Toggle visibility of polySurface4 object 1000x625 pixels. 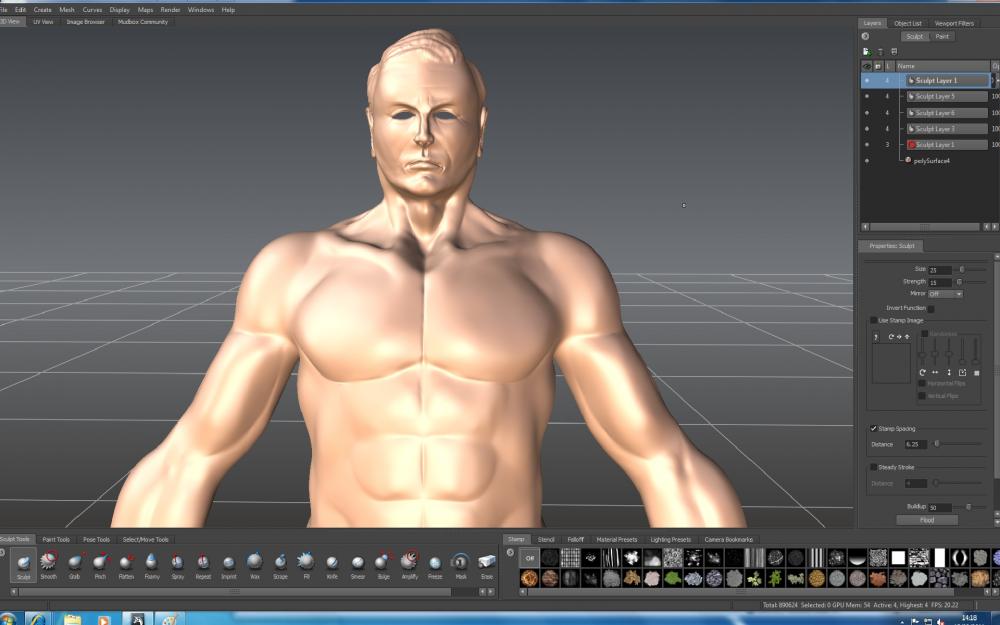click(x=866, y=161)
